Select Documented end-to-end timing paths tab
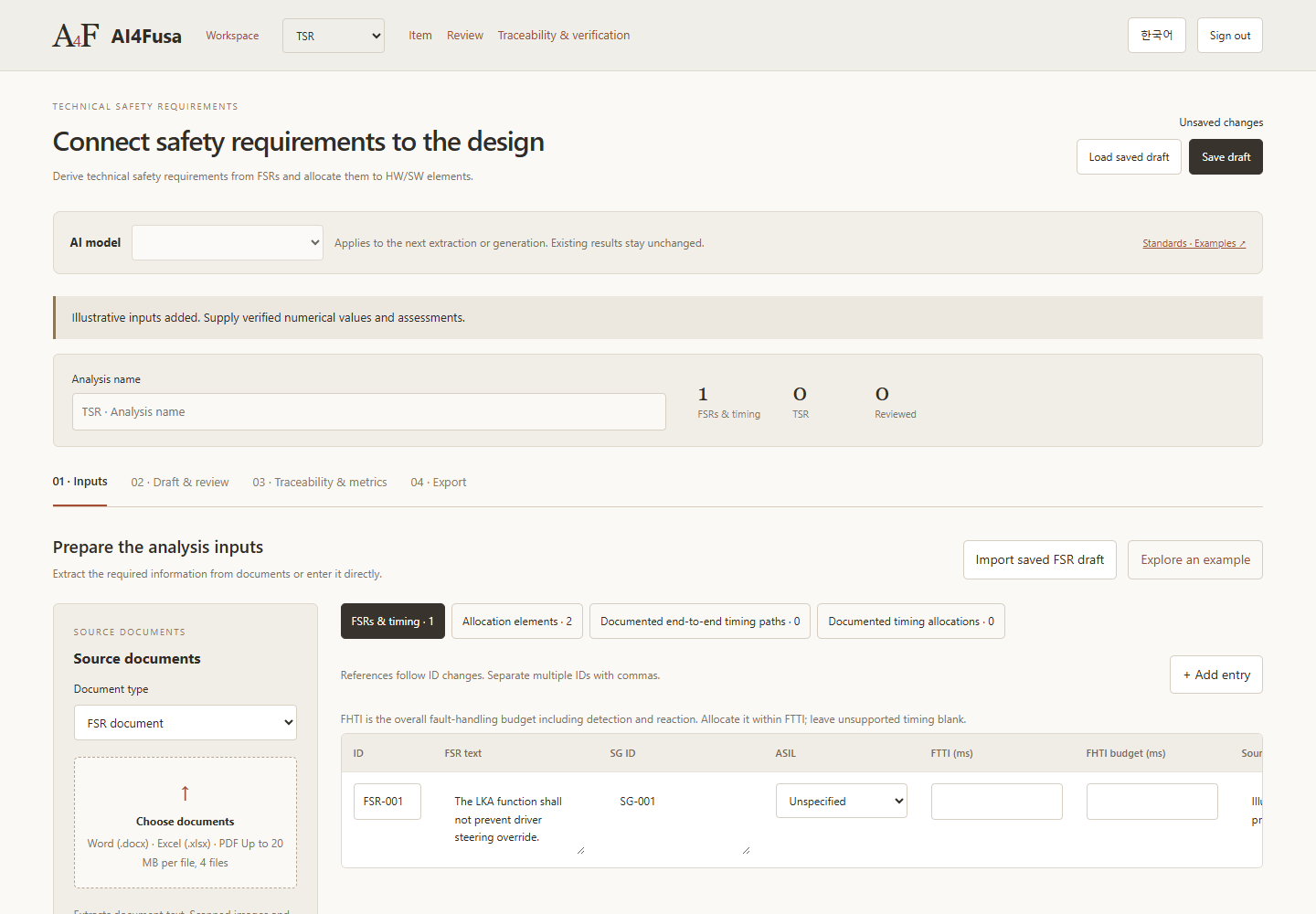The width and height of the screenshot is (1316, 914). (700, 622)
